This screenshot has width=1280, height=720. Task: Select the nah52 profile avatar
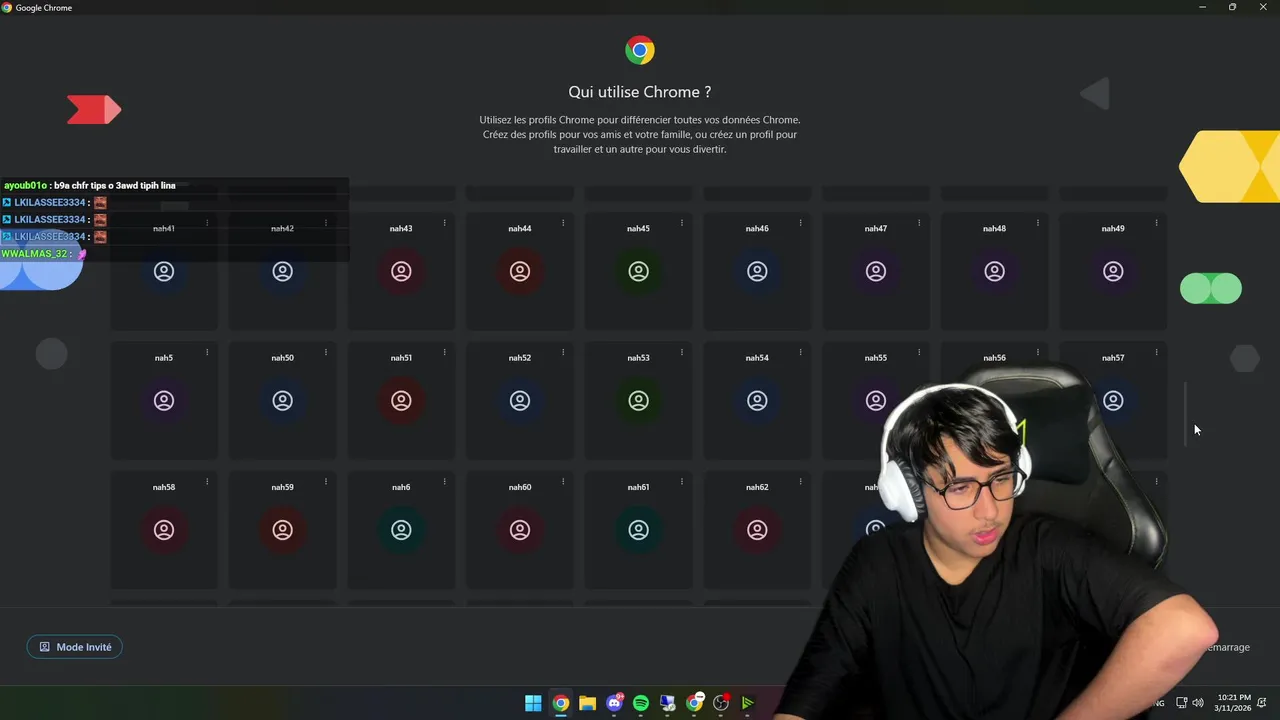coord(520,401)
